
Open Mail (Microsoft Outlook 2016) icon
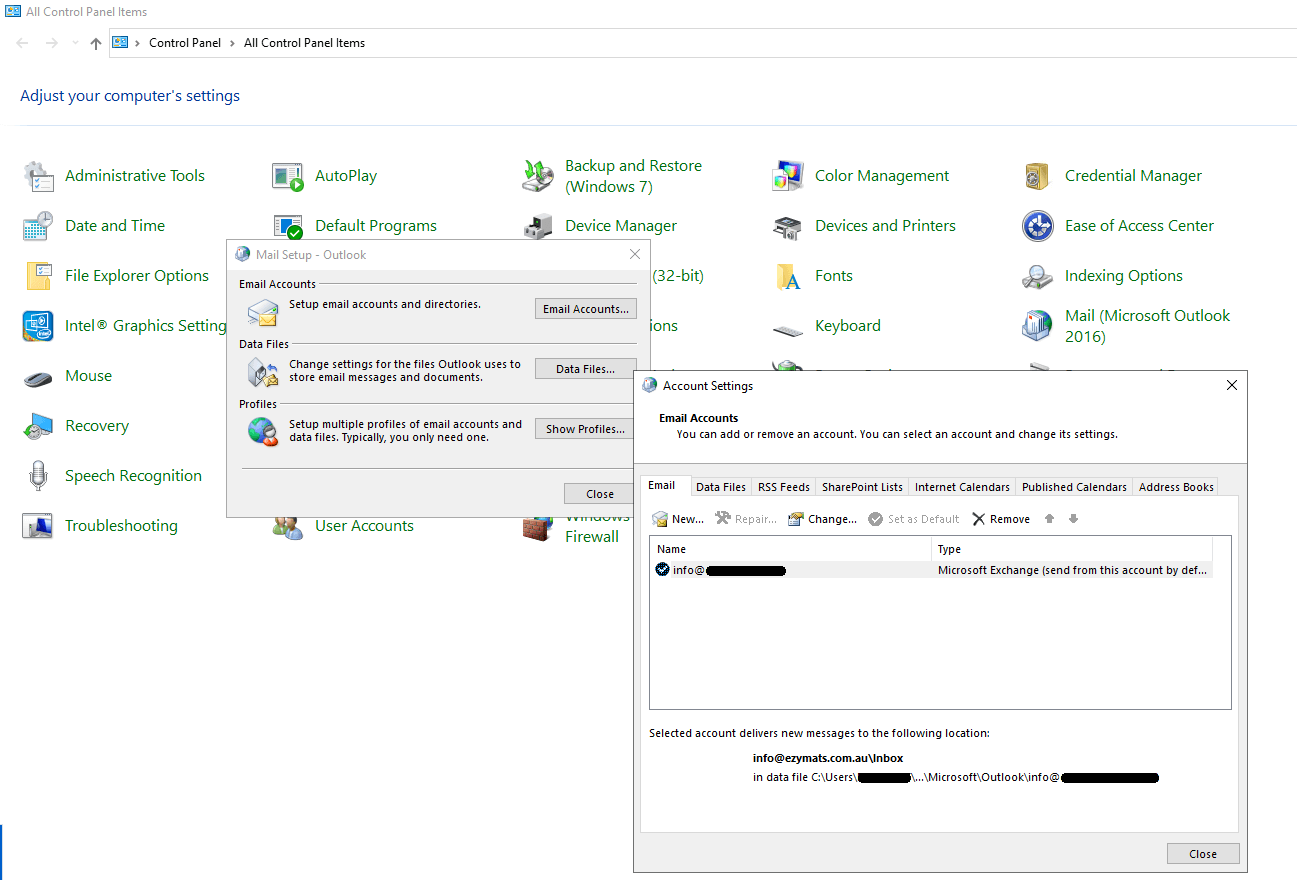1038,326
